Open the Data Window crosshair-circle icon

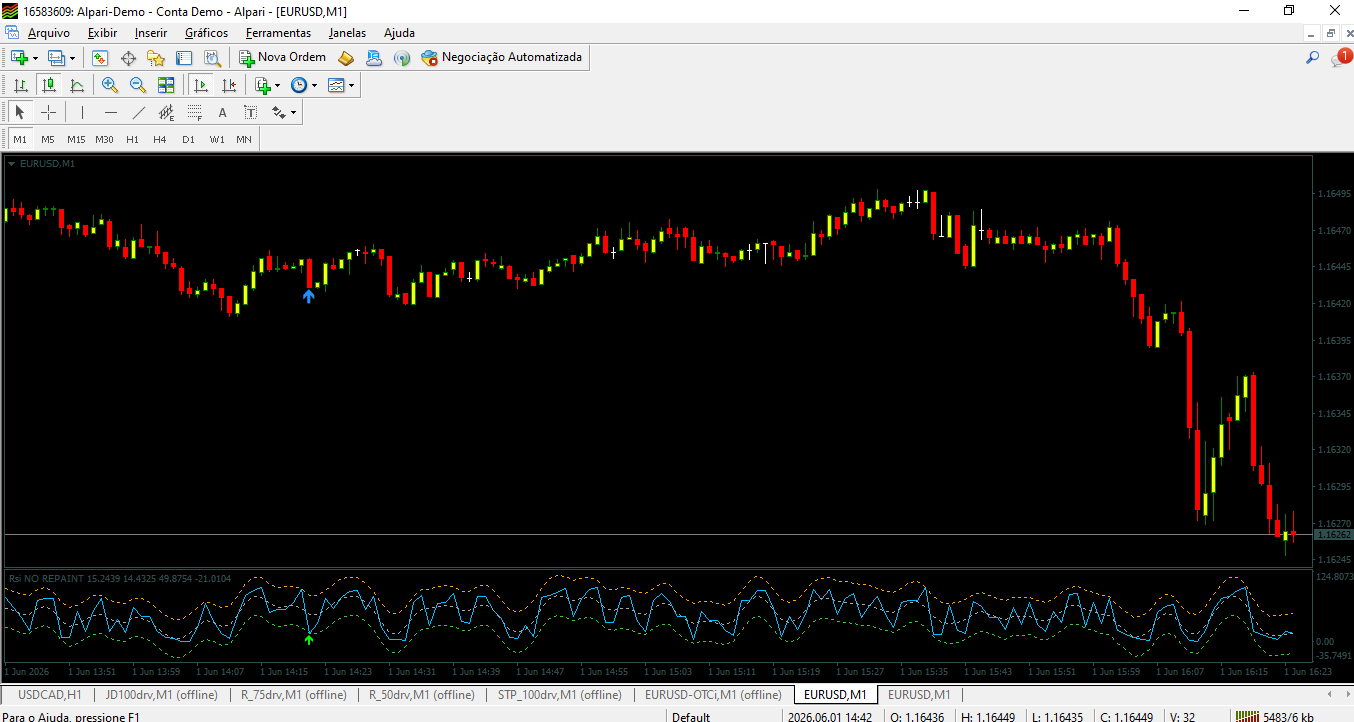pos(128,58)
